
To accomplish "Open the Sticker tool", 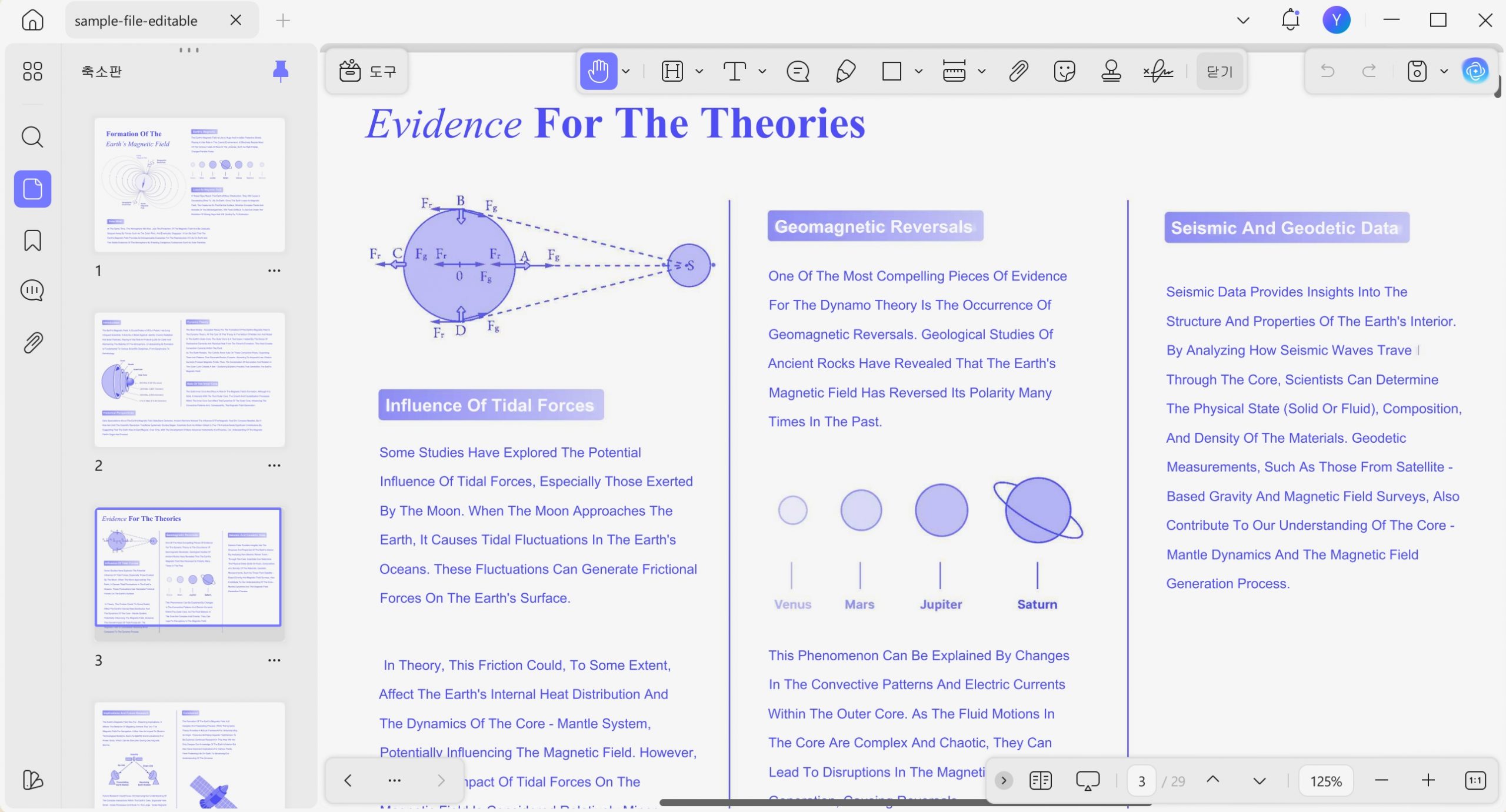I will click(x=1065, y=71).
